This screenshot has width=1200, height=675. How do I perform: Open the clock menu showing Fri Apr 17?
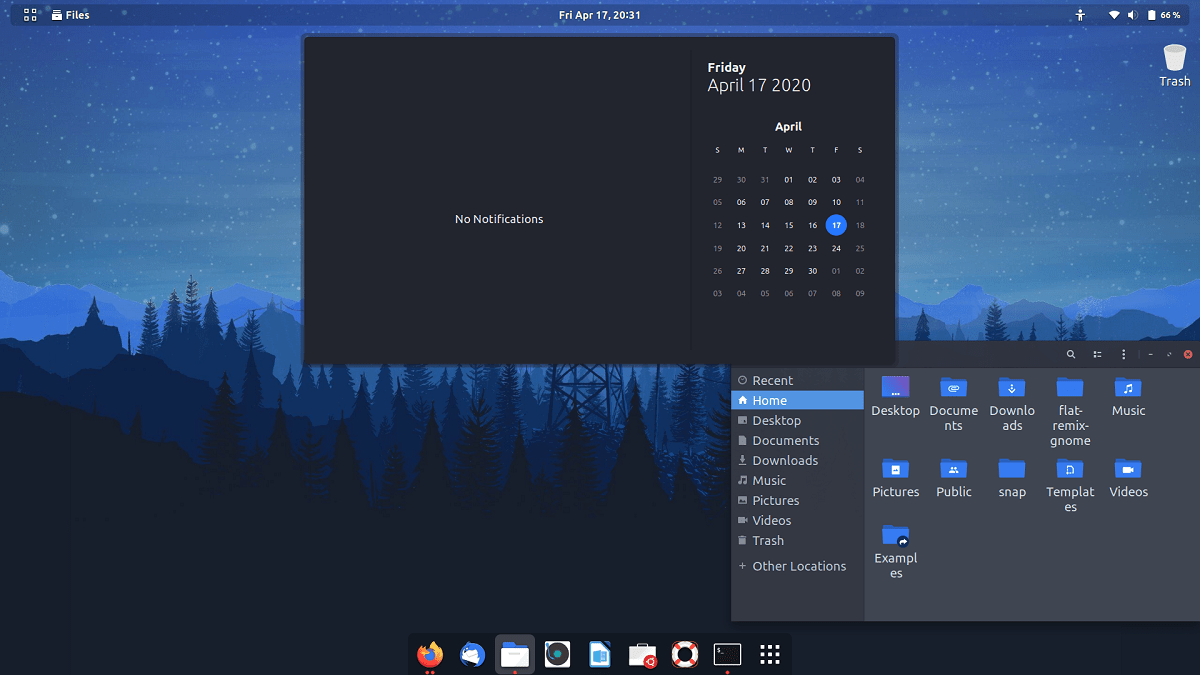click(600, 14)
